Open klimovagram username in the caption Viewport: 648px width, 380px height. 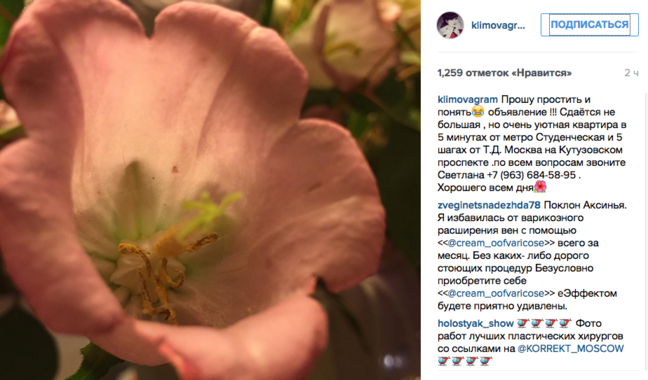pyautogui.click(x=467, y=100)
